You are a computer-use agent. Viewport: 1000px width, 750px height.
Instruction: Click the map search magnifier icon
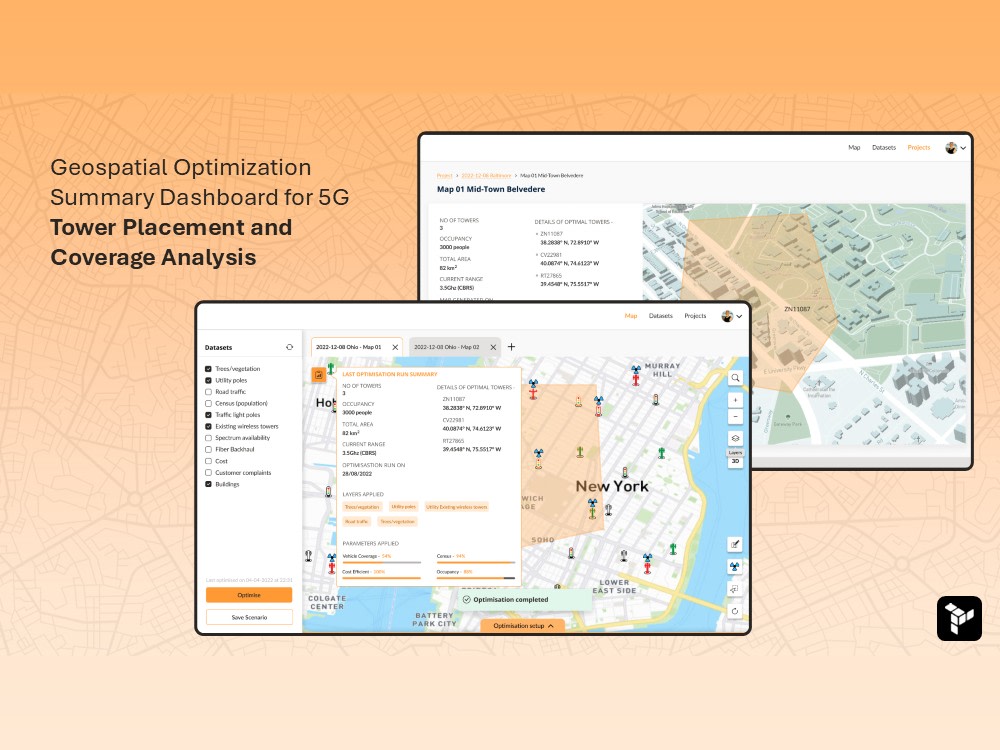pyautogui.click(x=735, y=378)
